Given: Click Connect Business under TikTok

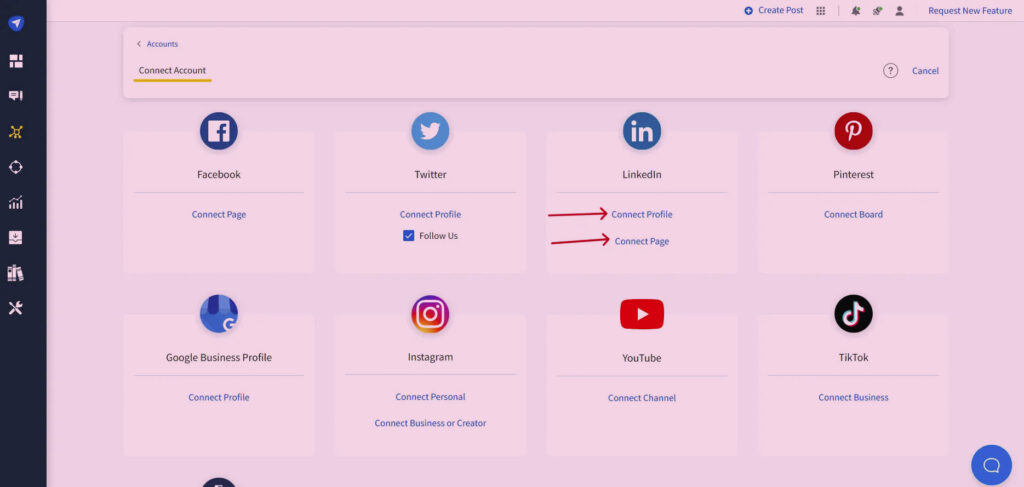Looking at the screenshot, I should pos(854,397).
